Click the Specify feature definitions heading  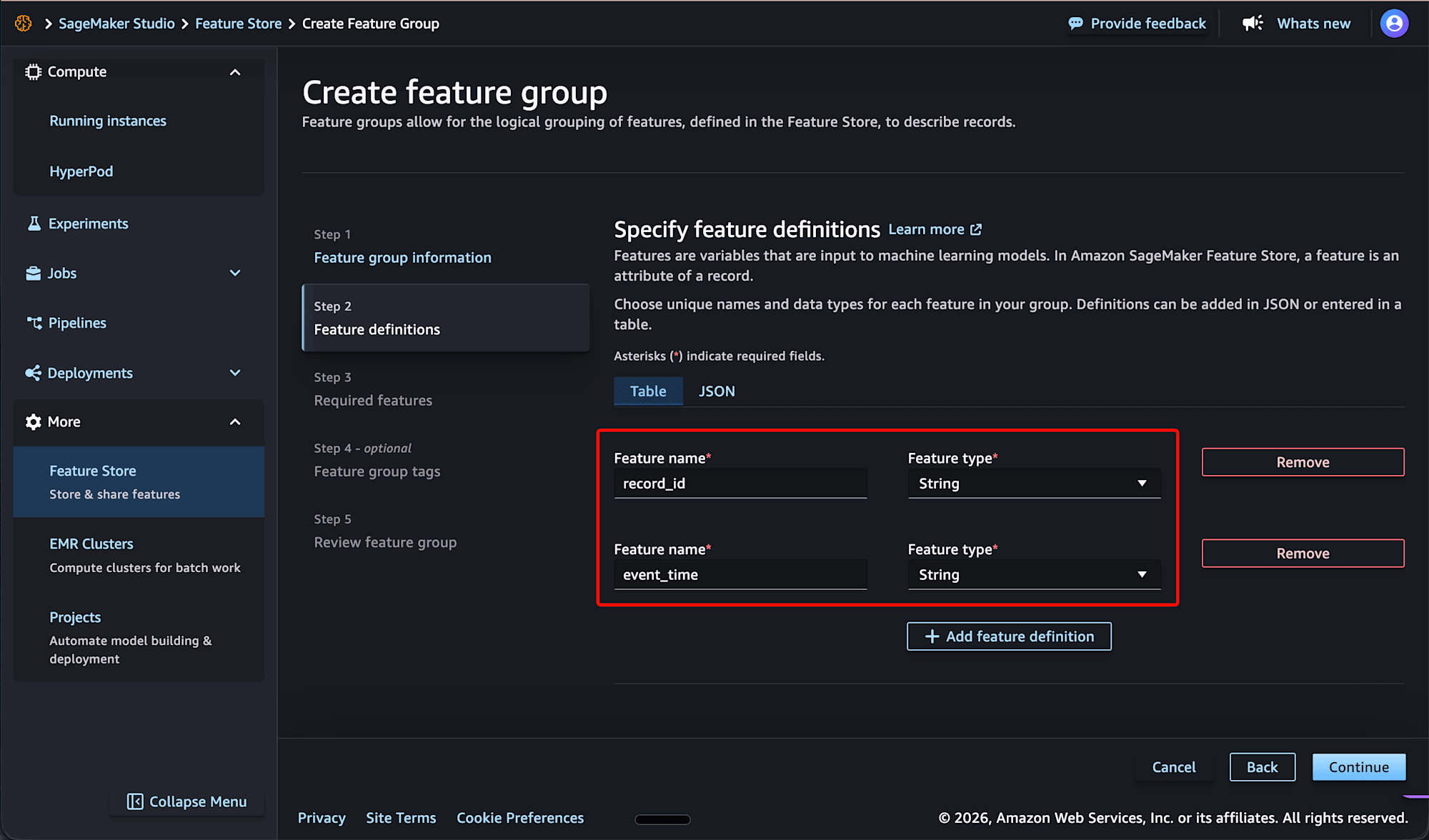point(747,229)
